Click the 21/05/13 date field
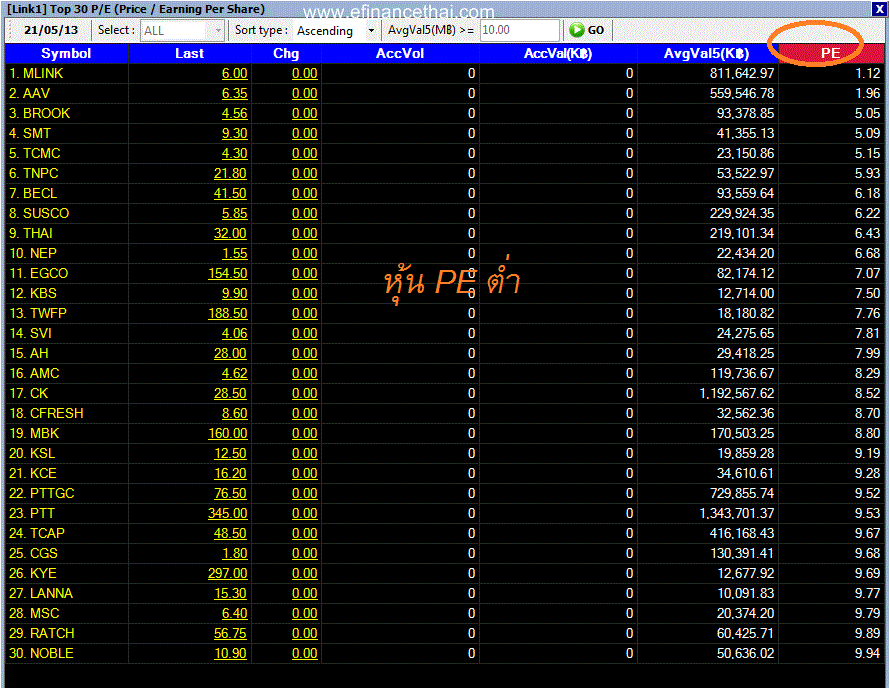This screenshot has height=688, width=890. pyautogui.click(x=51, y=30)
